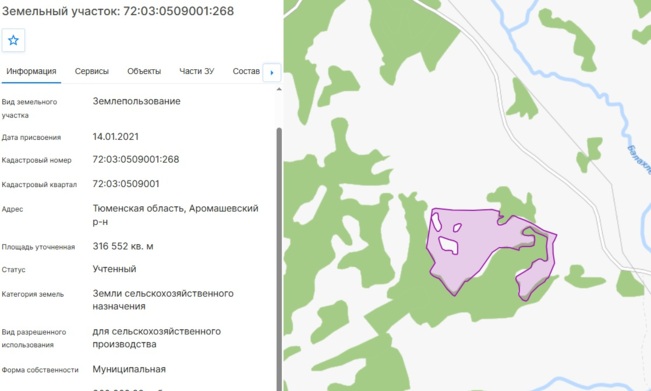Select Земли сельскохозяйственного назначения value
Viewport: 651px width, 391px height.
click(x=163, y=300)
